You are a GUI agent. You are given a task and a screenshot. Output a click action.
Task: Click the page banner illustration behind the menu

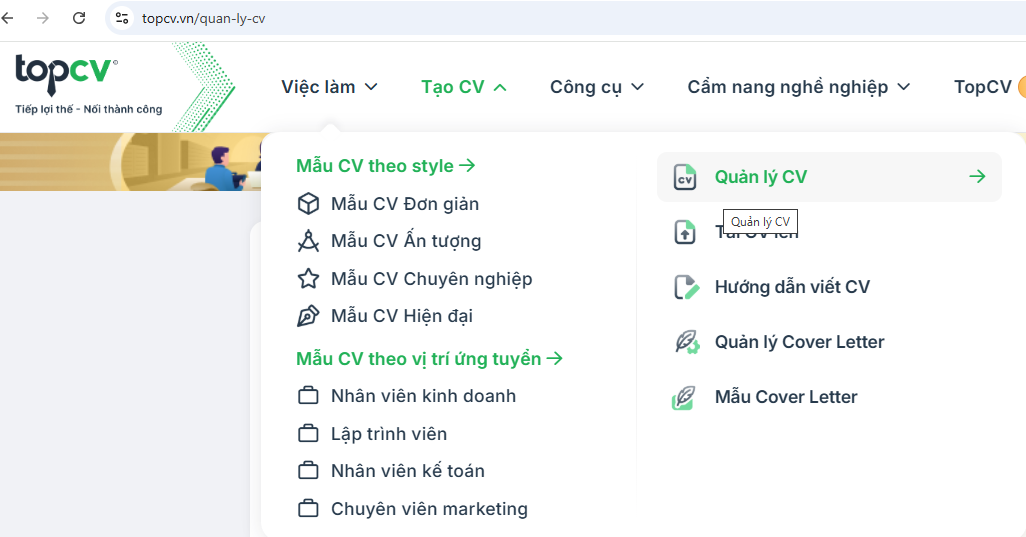131,162
